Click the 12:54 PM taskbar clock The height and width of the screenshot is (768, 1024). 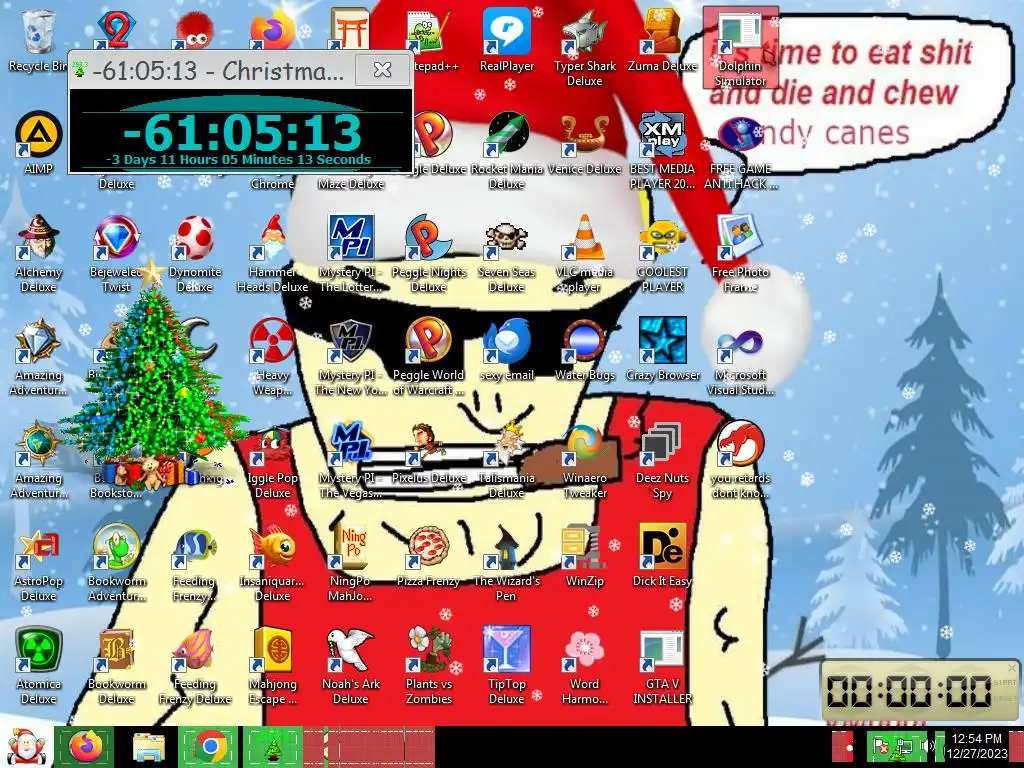point(976,746)
